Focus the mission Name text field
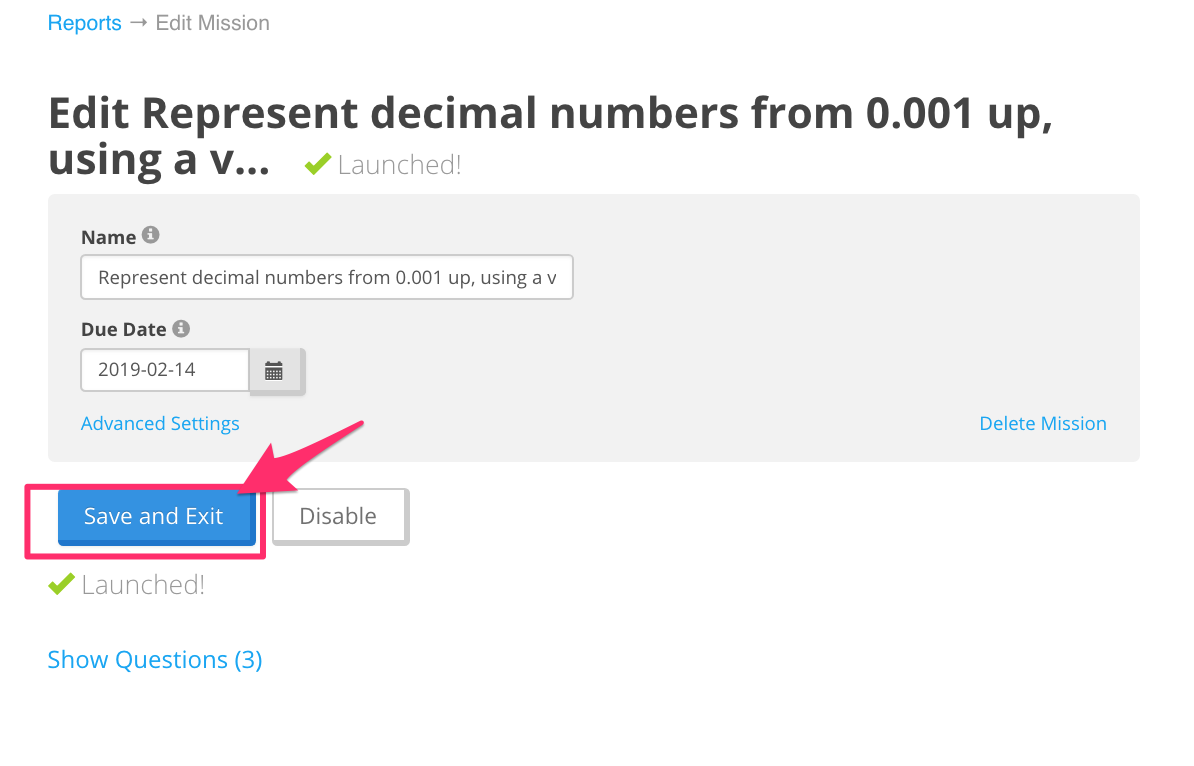Screen dimensions: 1194x766 point(327,277)
